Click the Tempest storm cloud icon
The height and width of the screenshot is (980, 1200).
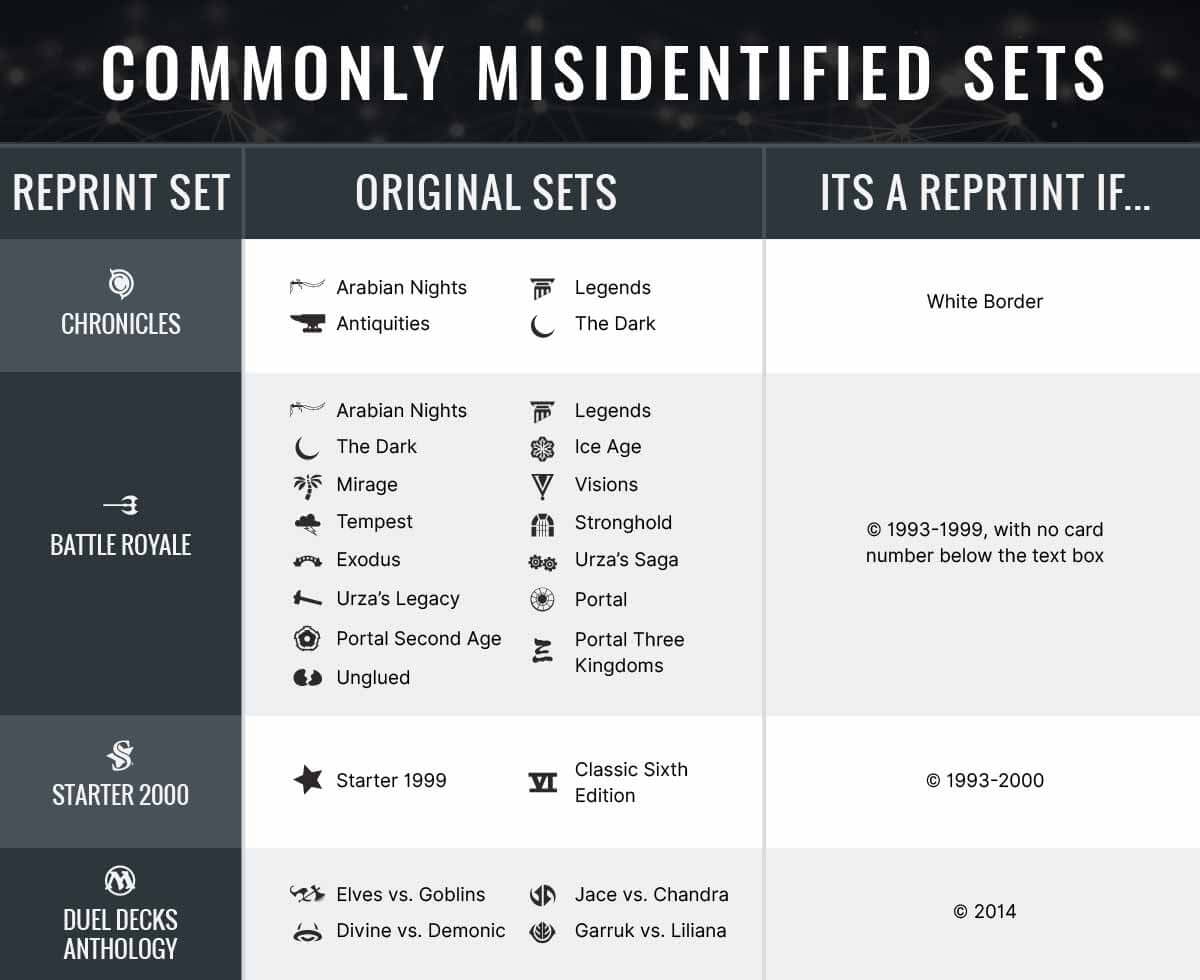click(307, 523)
